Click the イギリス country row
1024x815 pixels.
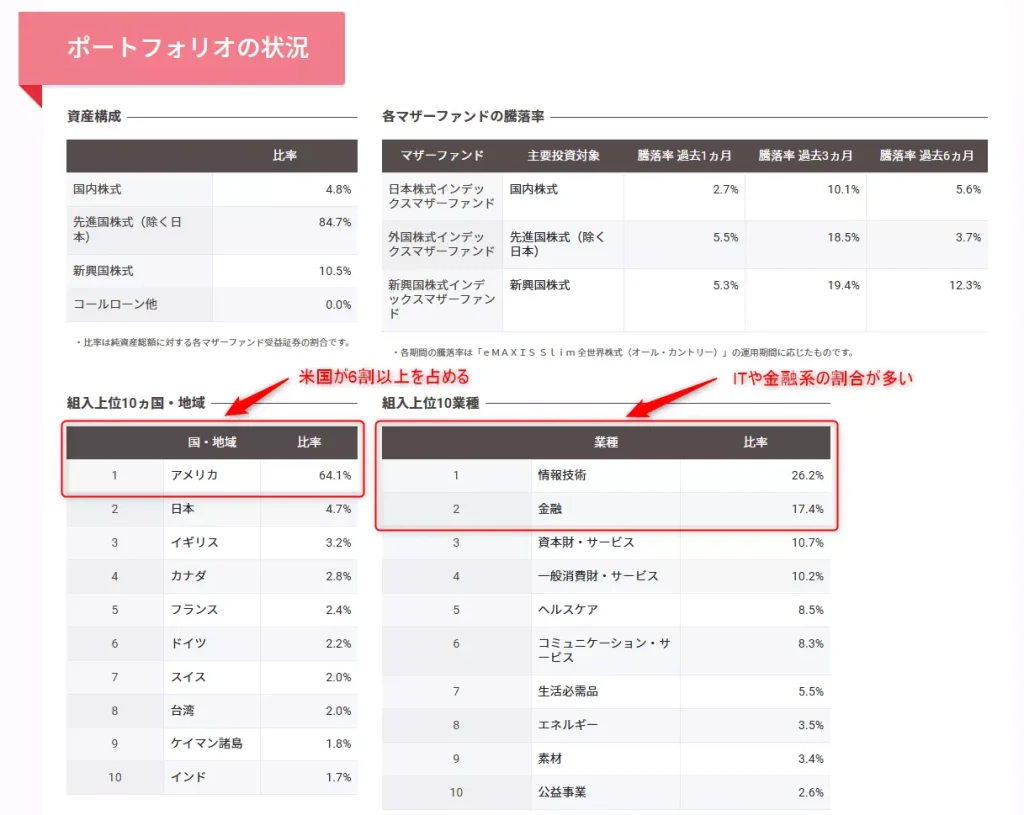(x=212, y=543)
